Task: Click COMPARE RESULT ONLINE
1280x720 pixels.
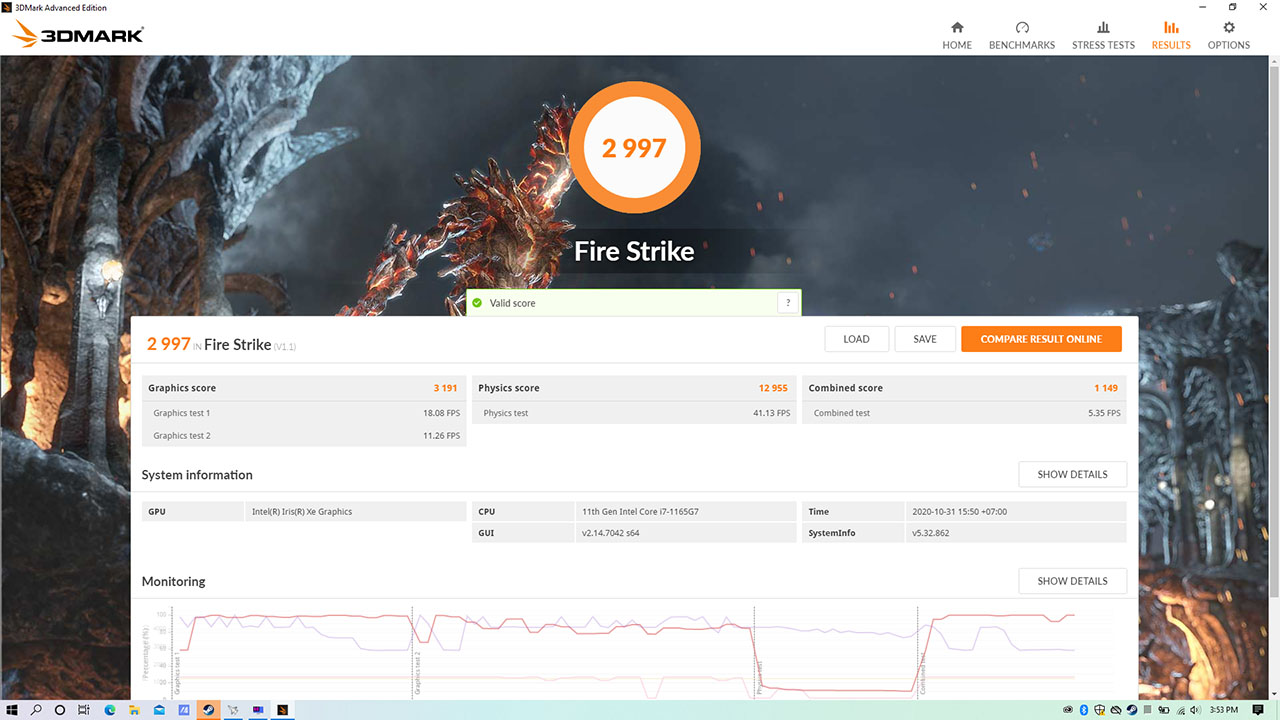Action: click(x=1041, y=339)
